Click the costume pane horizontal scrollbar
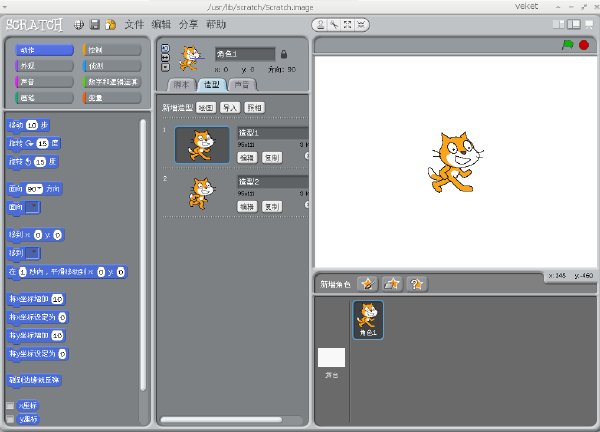600x432 pixels. click(221, 420)
